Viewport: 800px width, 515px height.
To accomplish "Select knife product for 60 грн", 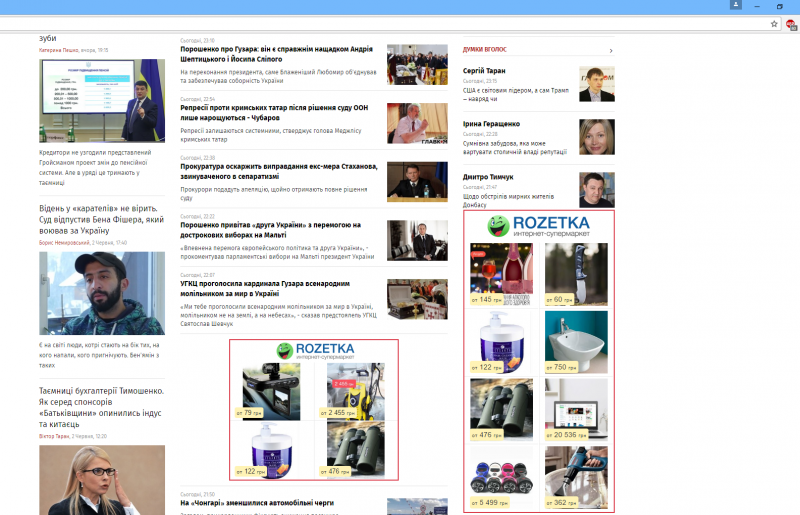I will coord(576,274).
